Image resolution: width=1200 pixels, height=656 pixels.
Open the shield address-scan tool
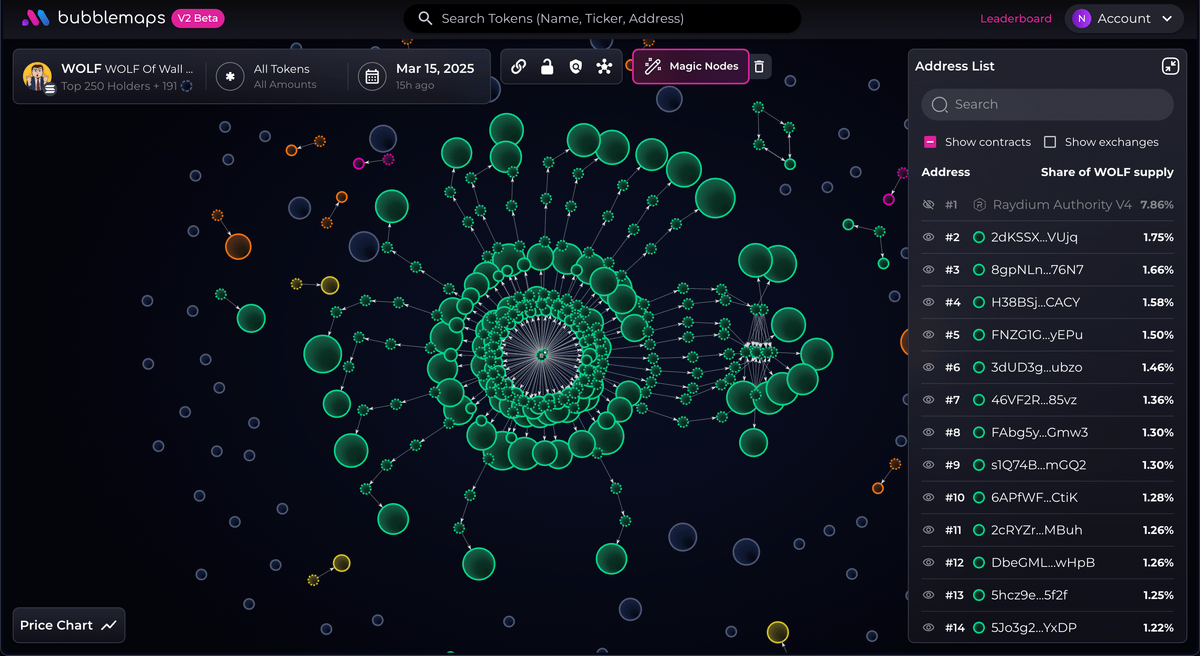575,66
